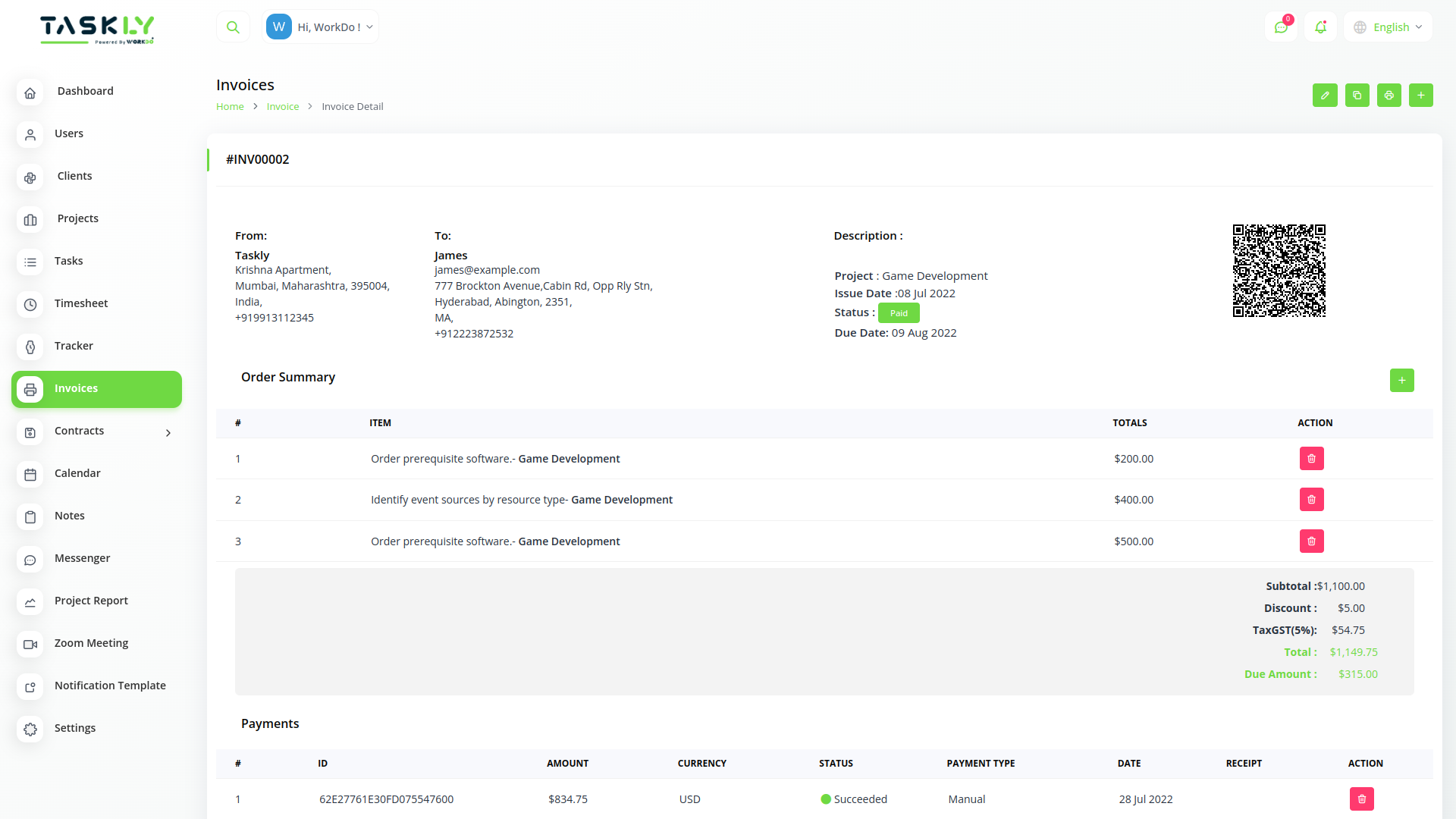Click the edit invoice pencil icon
This screenshot has height=819, width=1456.
coord(1325,96)
